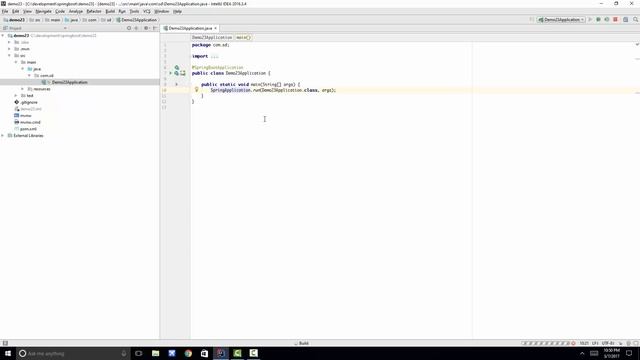Select the mvnw file
This screenshot has width=640, height=360.
coord(22,116)
